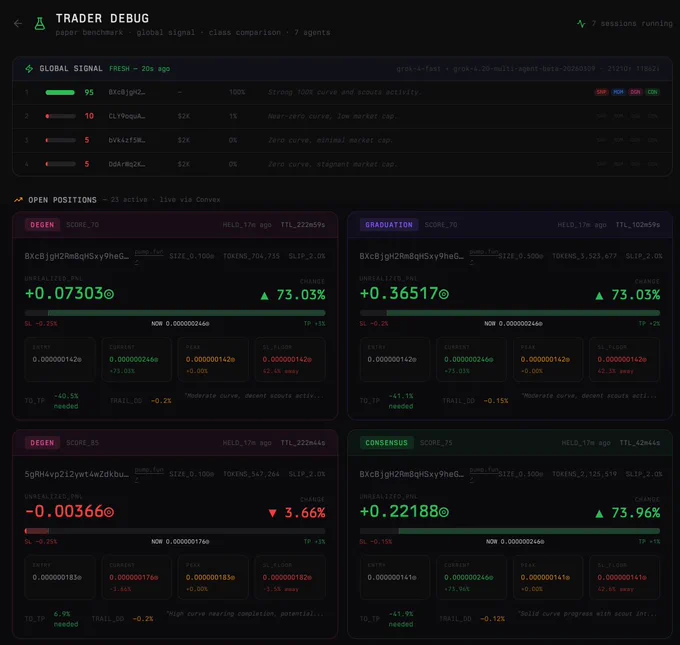Click the score value 10
The height and width of the screenshot is (645, 680).
coord(89,116)
